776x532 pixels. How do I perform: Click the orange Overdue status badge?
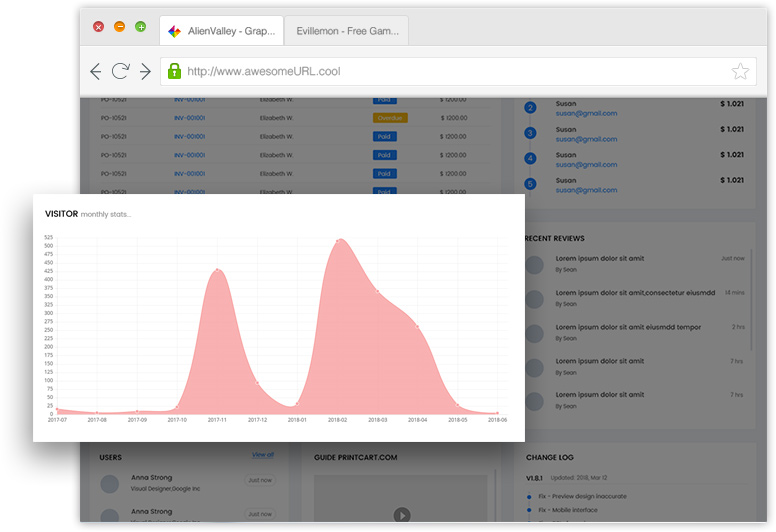click(x=389, y=118)
